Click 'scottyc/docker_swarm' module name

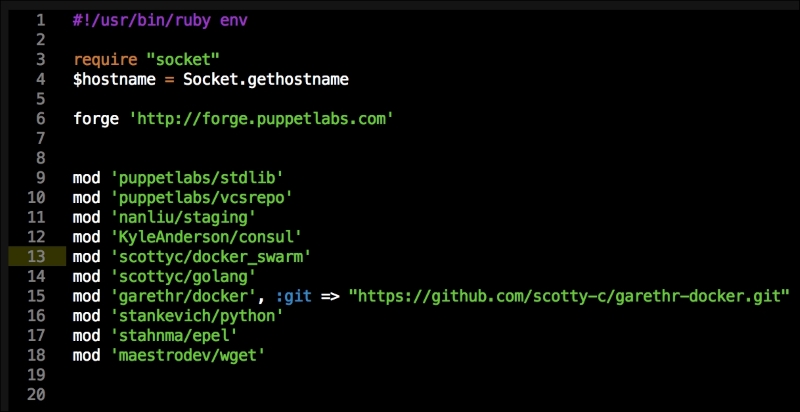(210, 256)
